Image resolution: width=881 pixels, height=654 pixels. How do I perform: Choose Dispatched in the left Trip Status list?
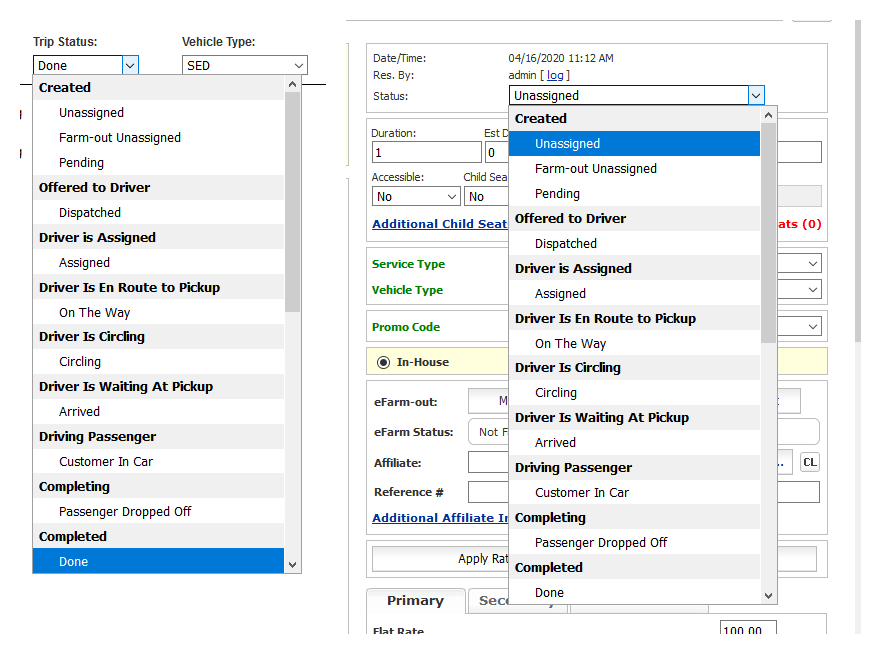(90, 213)
